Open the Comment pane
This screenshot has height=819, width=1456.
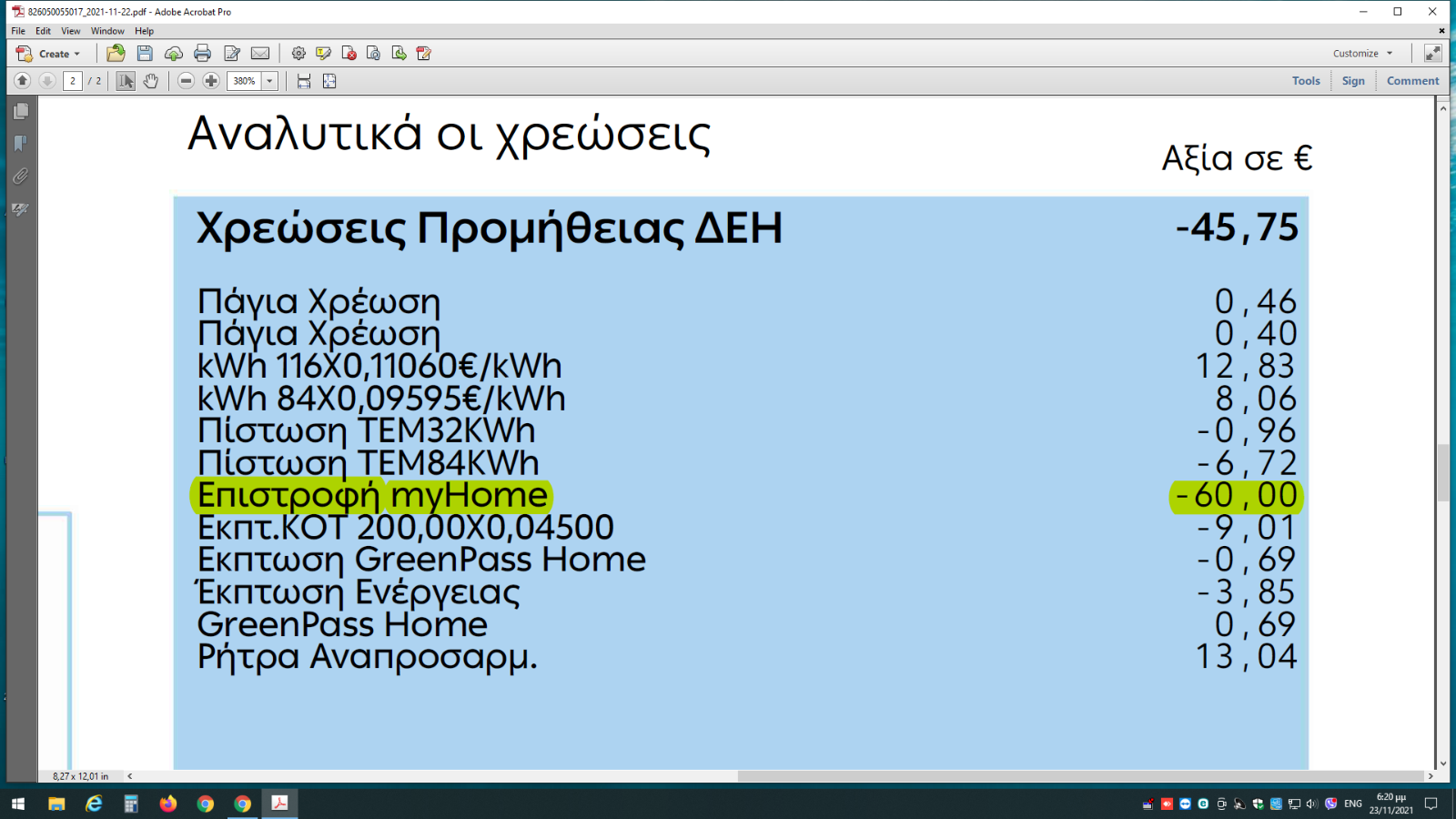[x=1412, y=81]
